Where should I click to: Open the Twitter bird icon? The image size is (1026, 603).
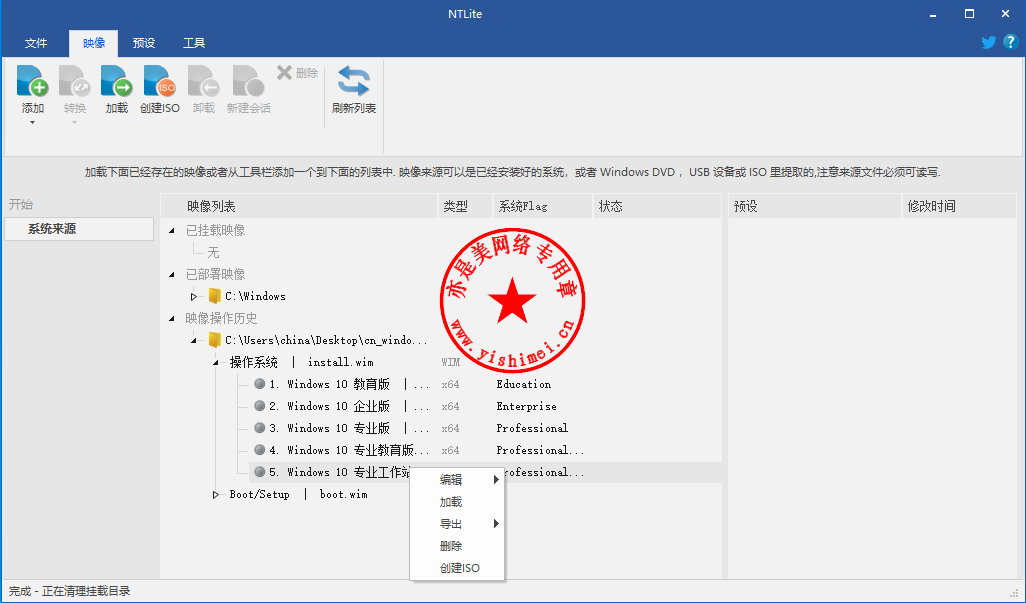[x=989, y=43]
